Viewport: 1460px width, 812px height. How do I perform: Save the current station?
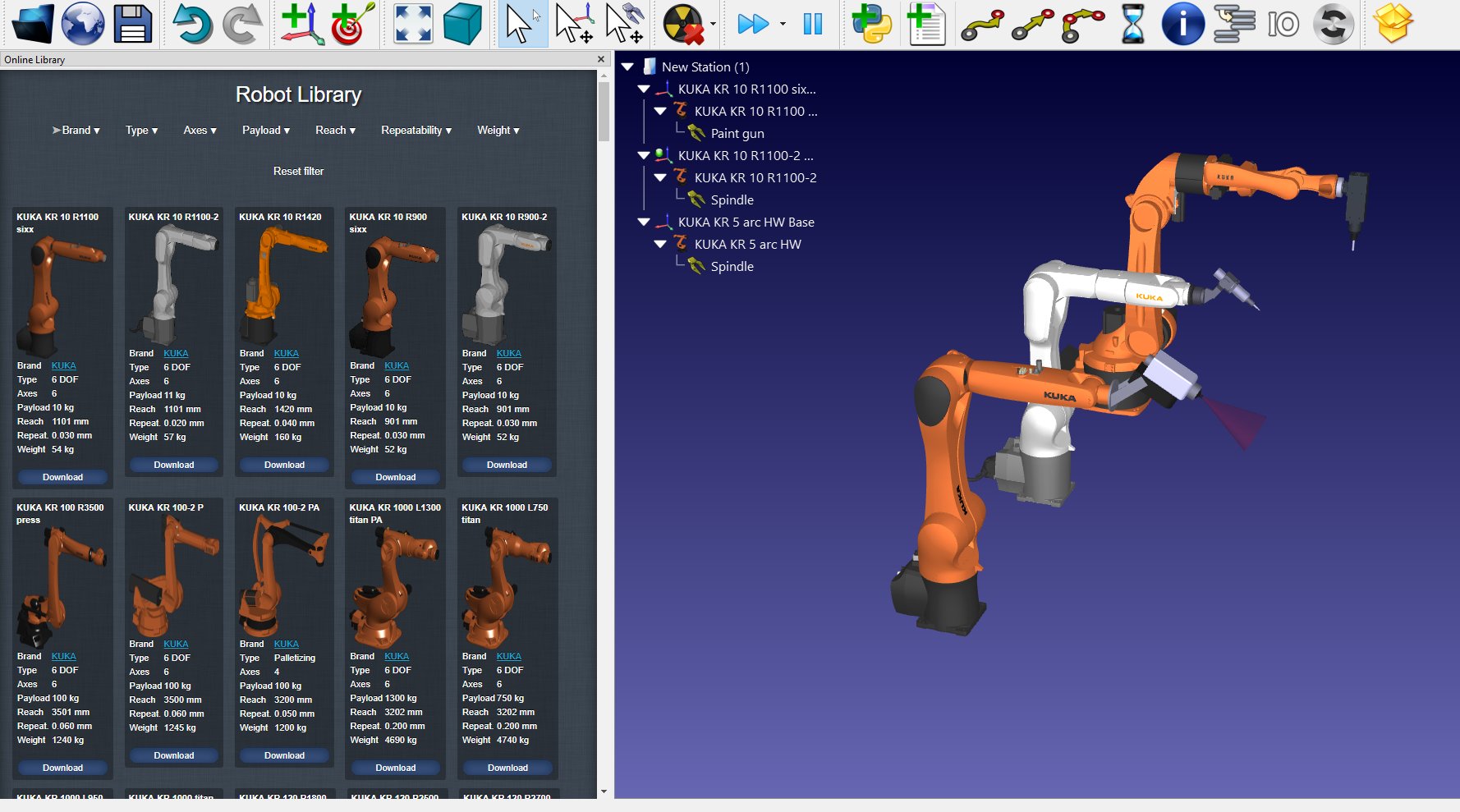coord(133,24)
